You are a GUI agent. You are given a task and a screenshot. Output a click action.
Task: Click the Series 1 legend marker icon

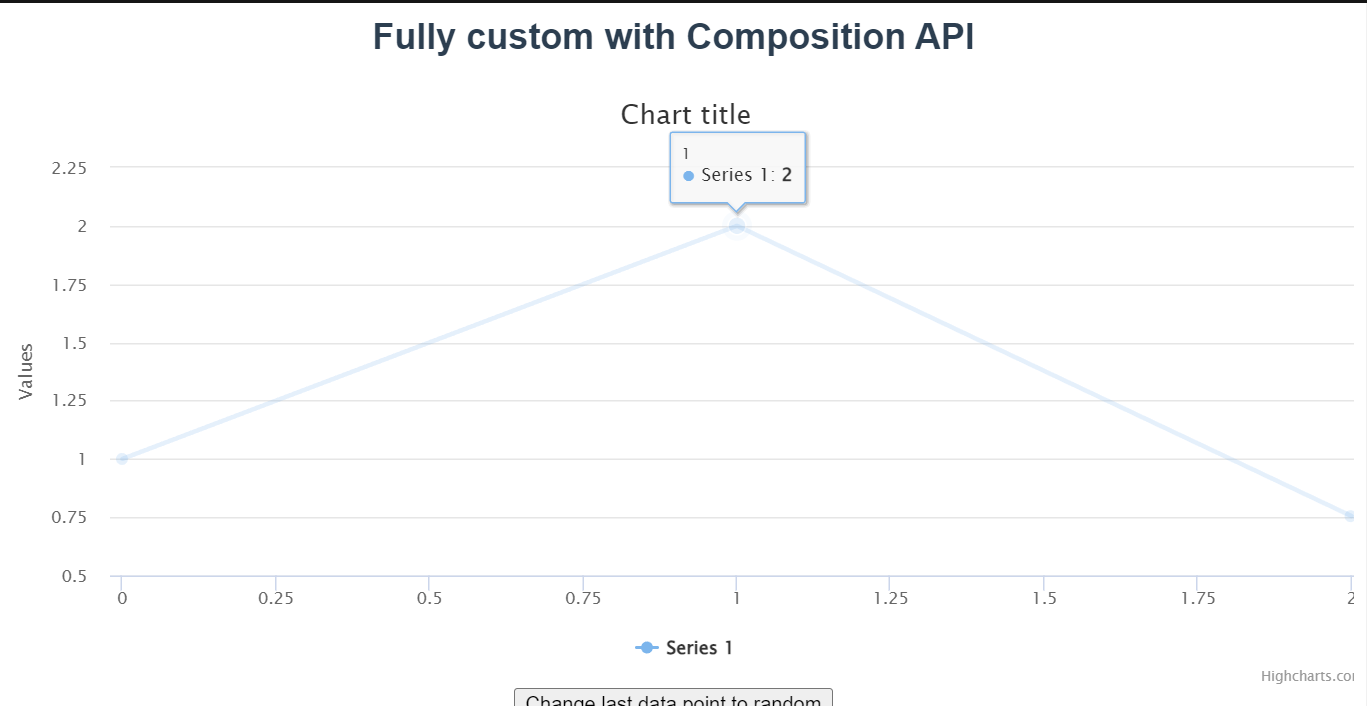[x=647, y=647]
